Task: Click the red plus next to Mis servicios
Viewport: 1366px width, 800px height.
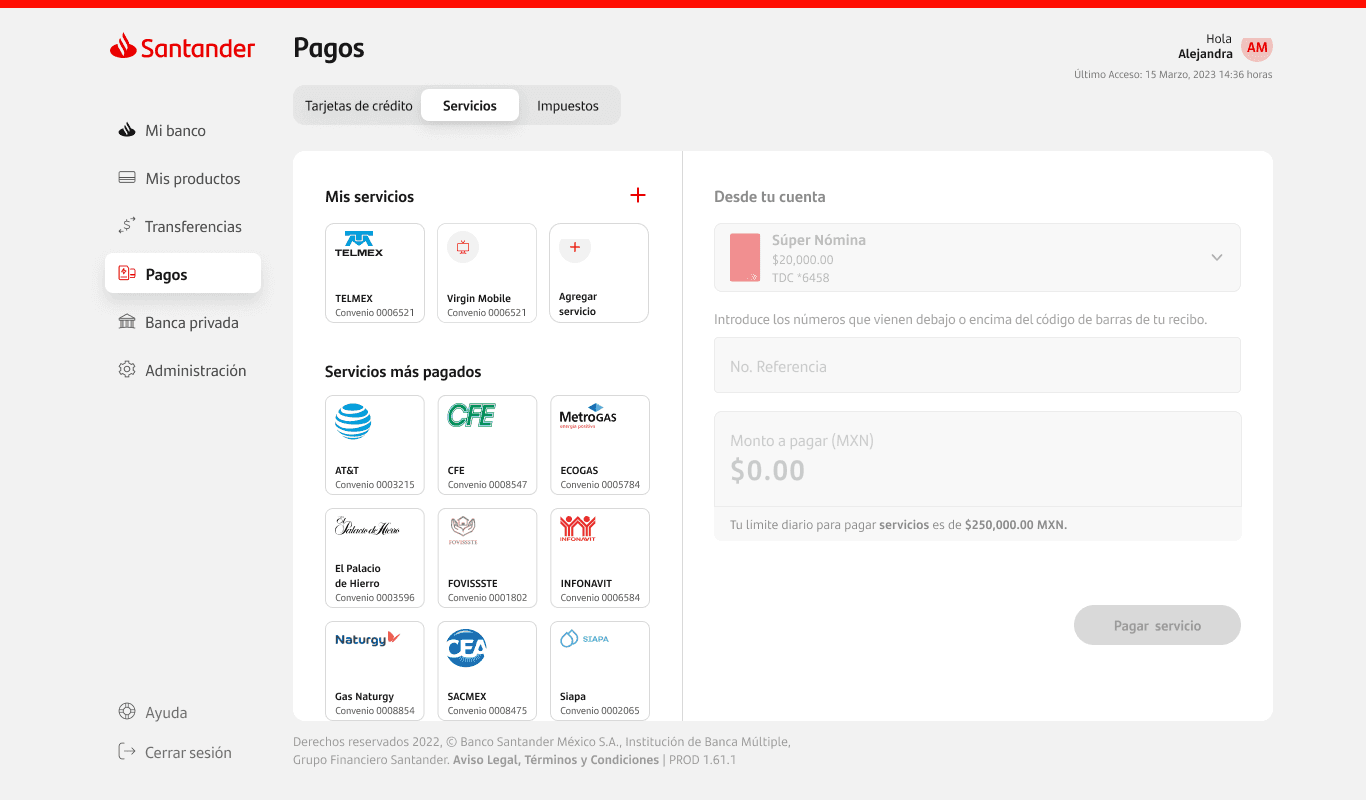Action: pyautogui.click(x=638, y=195)
